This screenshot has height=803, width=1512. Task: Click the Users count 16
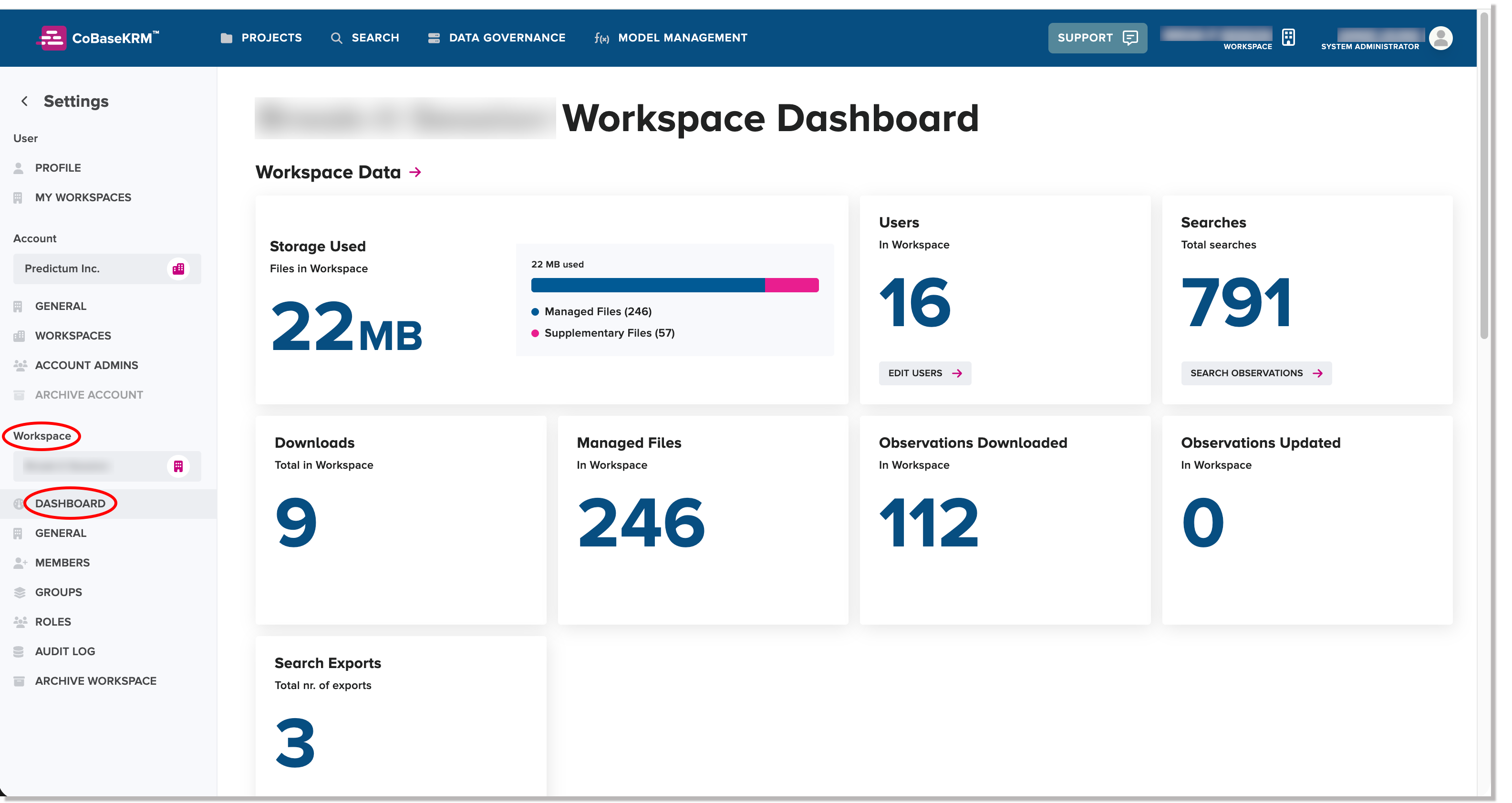[914, 302]
